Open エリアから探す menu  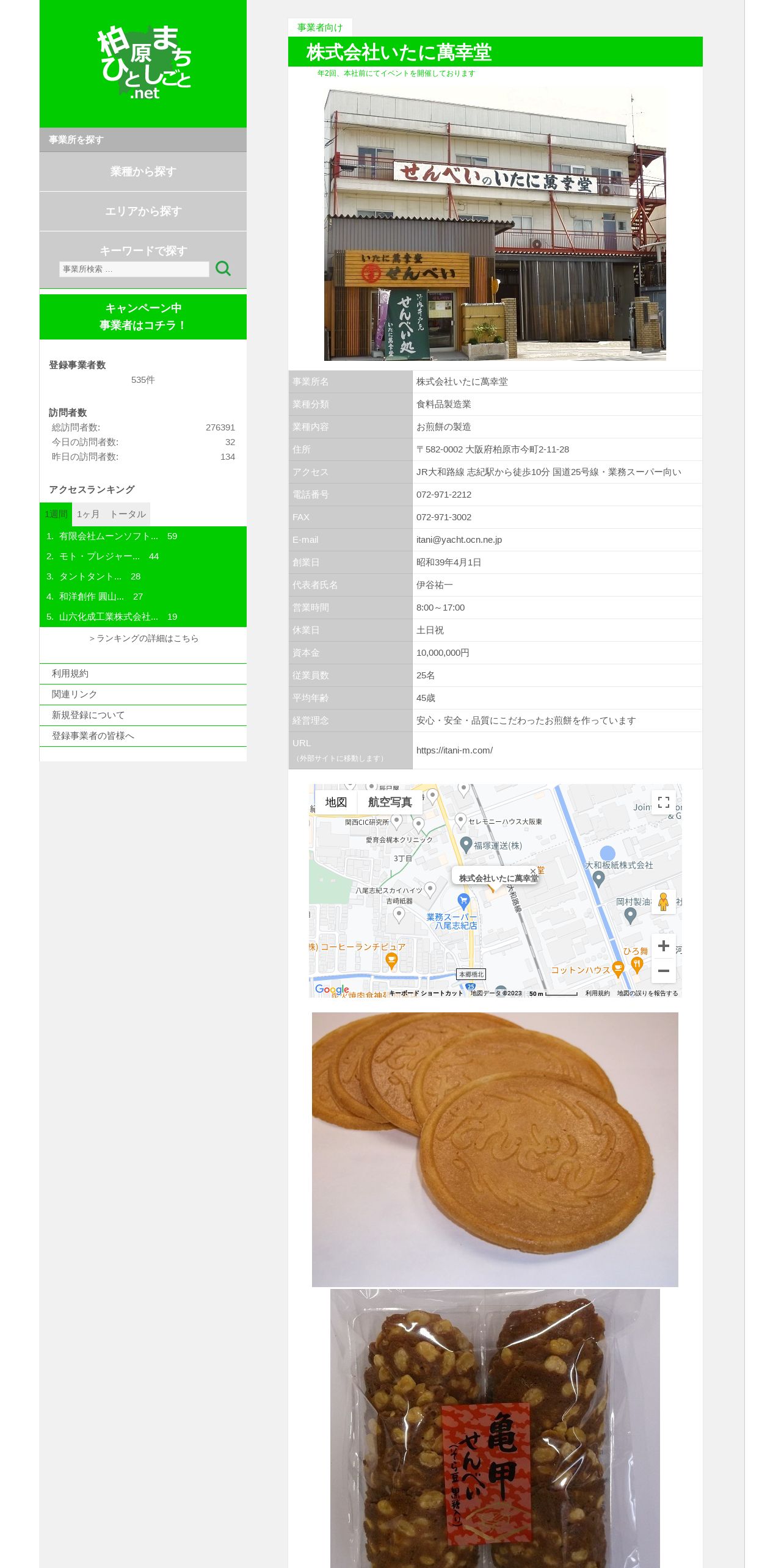tap(143, 211)
